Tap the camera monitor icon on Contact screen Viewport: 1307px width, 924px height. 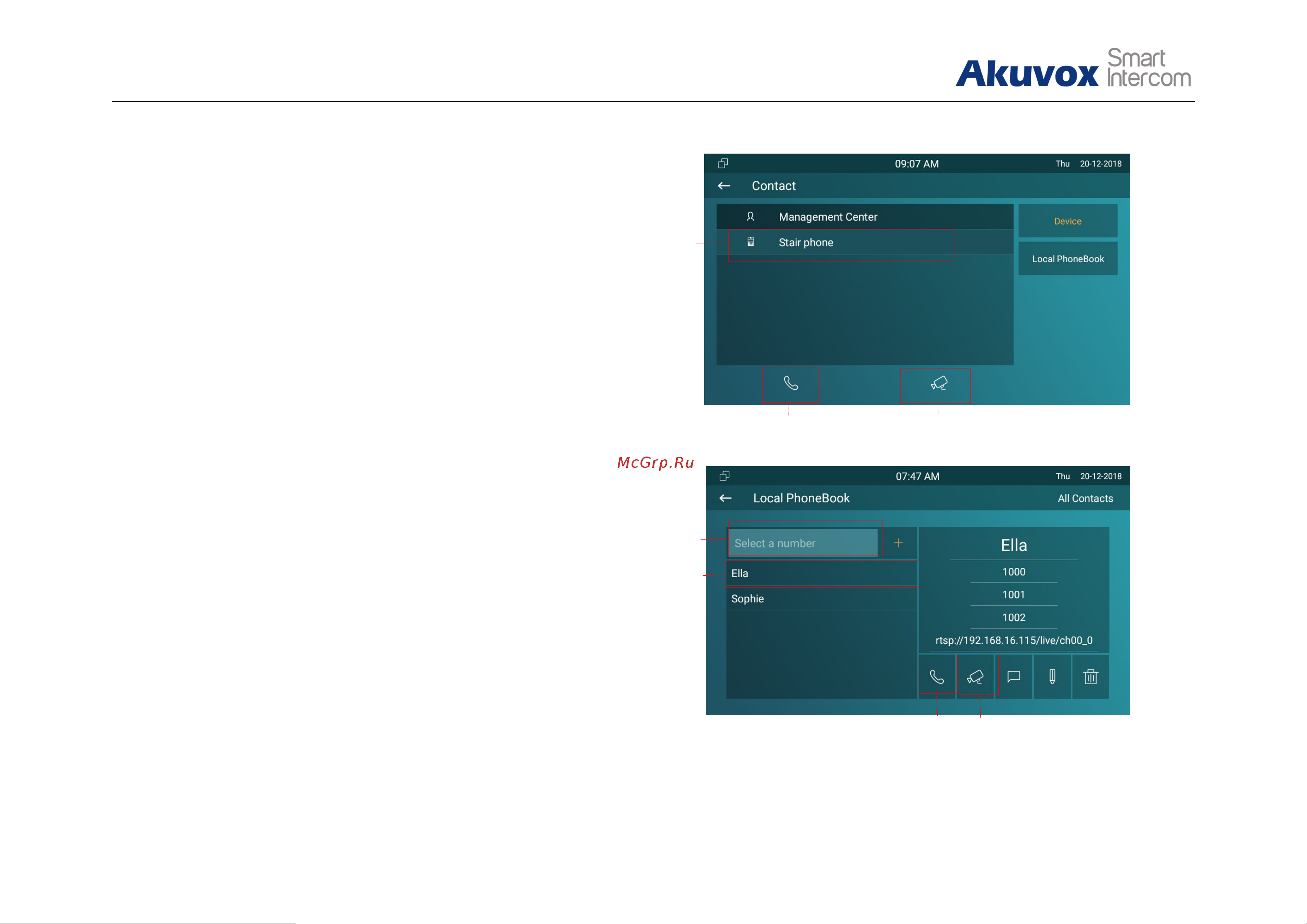[x=939, y=383]
